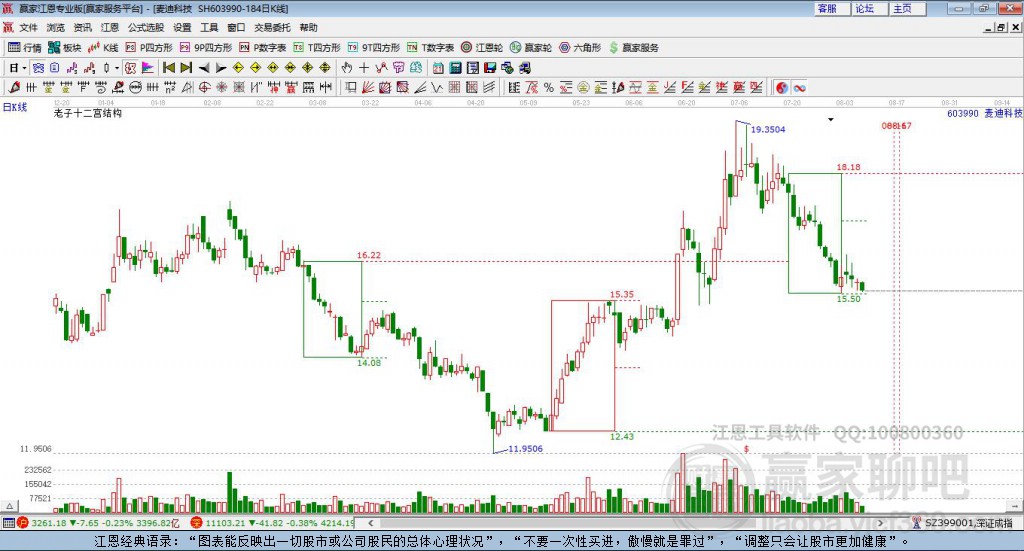Open the 9T四方形 tool
This screenshot has width=1024, height=551.
374,48
